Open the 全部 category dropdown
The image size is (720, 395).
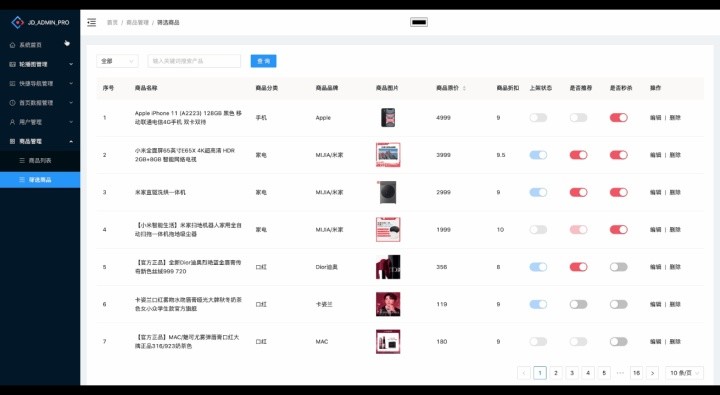(x=117, y=61)
